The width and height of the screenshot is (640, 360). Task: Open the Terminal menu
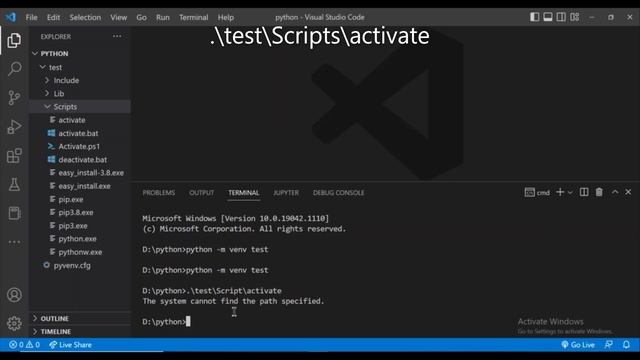[x=193, y=17]
